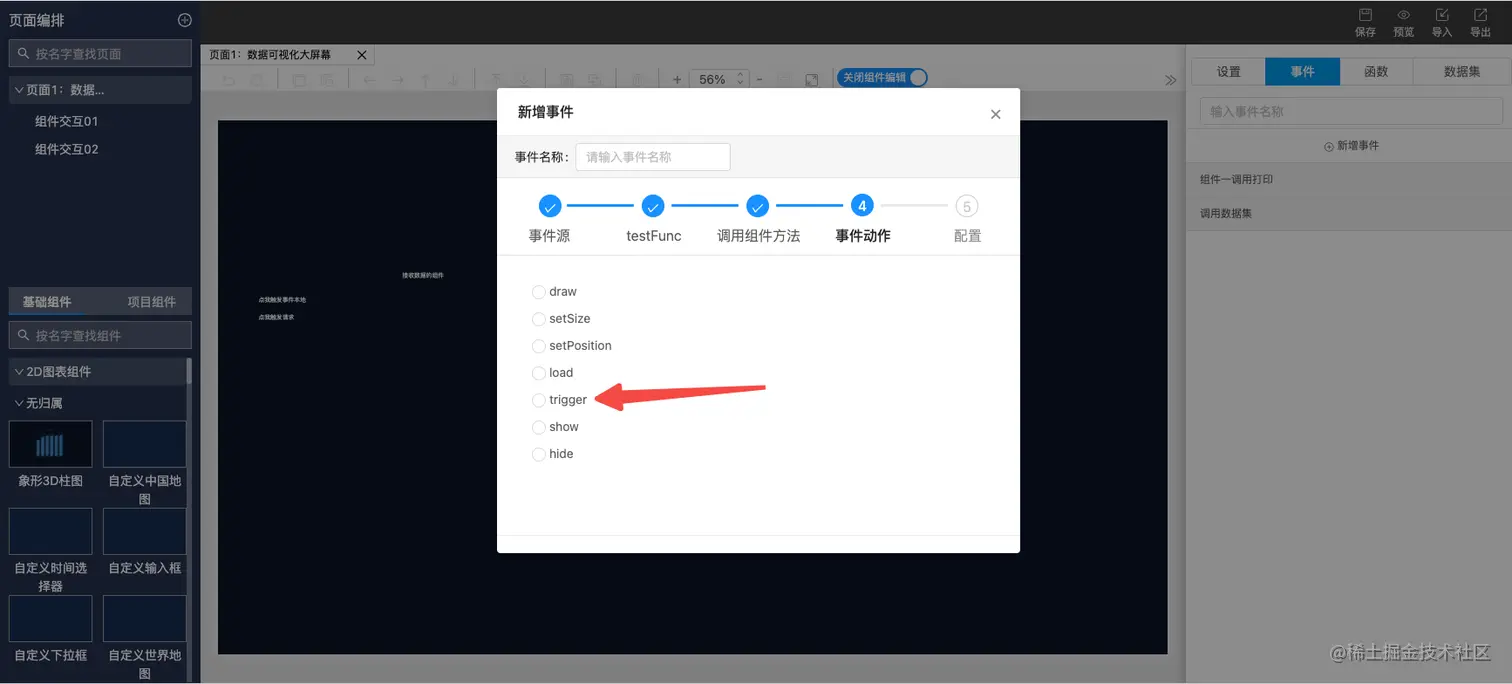The image size is (1512, 684).
Task: Focus the 按名字查找页面 search field
Action: click(100, 54)
